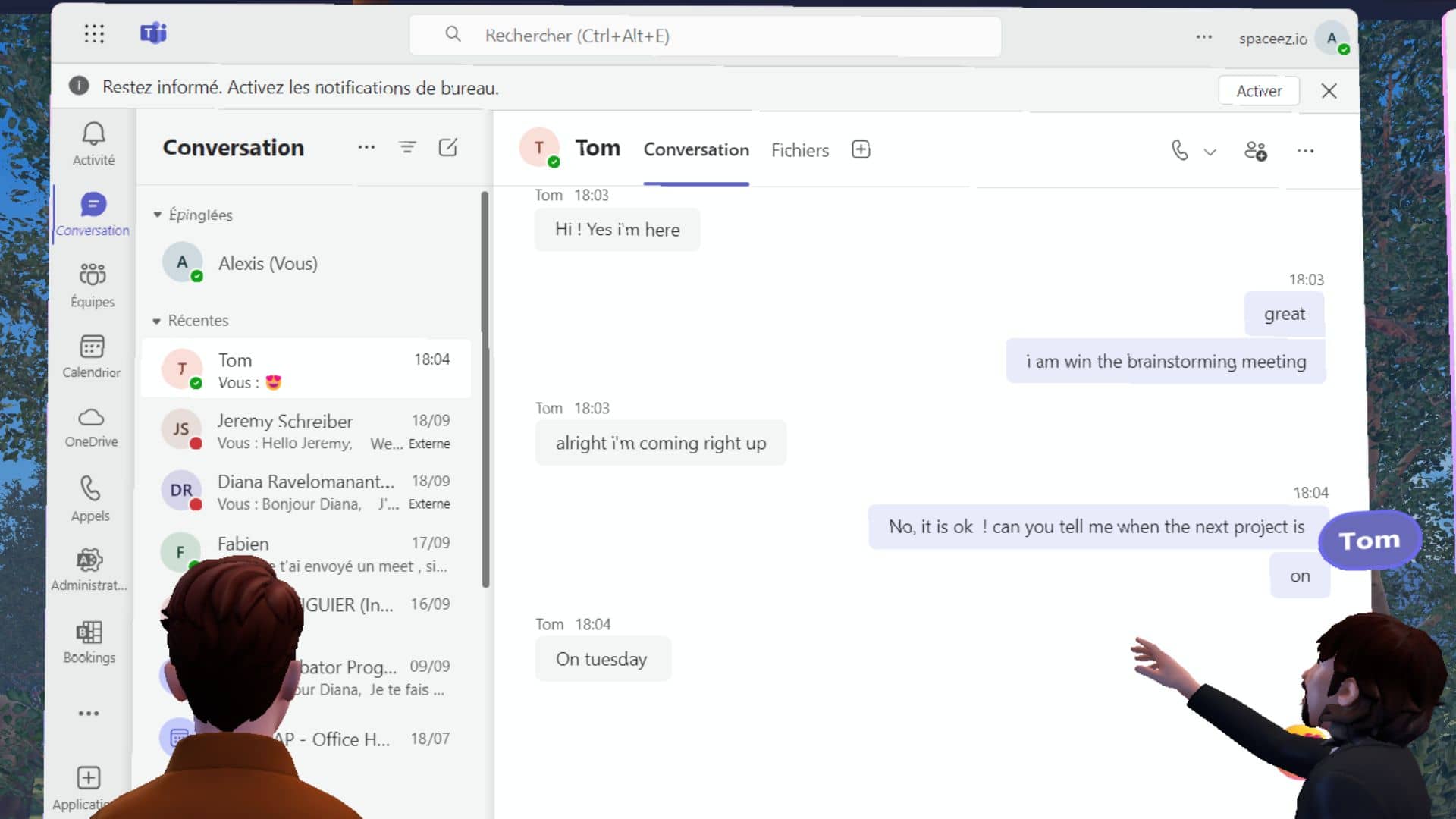Open chat header more options ellipsis
The width and height of the screenshot is (1456, 819).
click(1305, 151)
